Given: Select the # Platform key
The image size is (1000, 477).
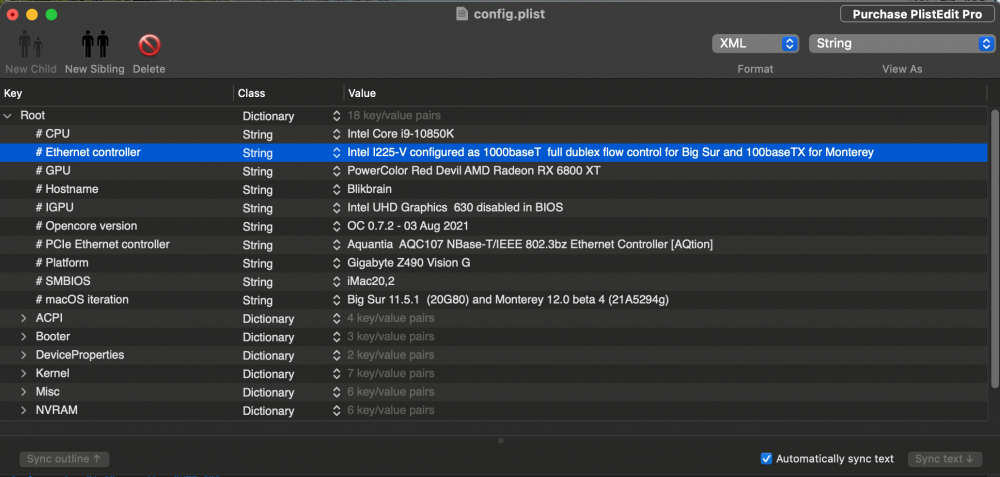Looking at the screenshot, I should pos(62,263).
